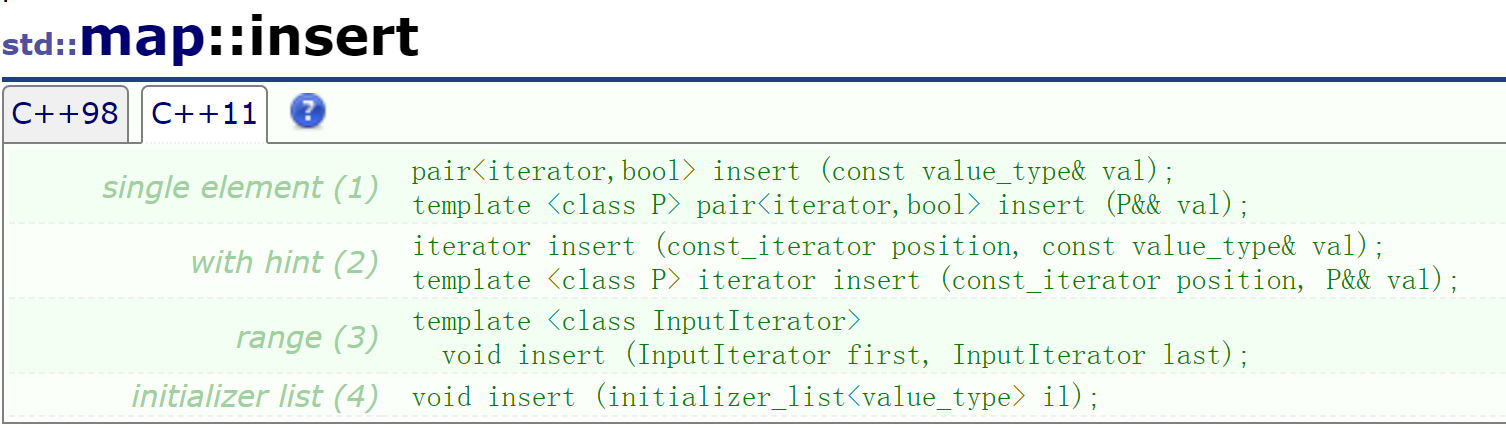The height and width of the screenshot is (428, 1506).
Task: Click 'insert' in the page heading
Action: click(x=333, y=38)
